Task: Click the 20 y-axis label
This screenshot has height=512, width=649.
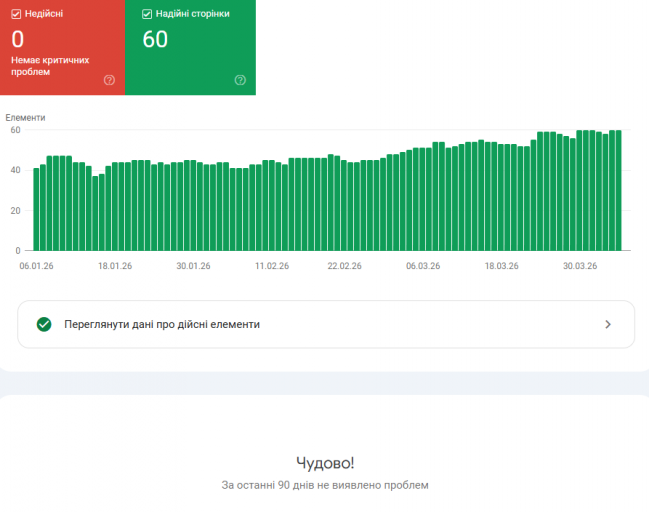Action: (x=15, y=211)
